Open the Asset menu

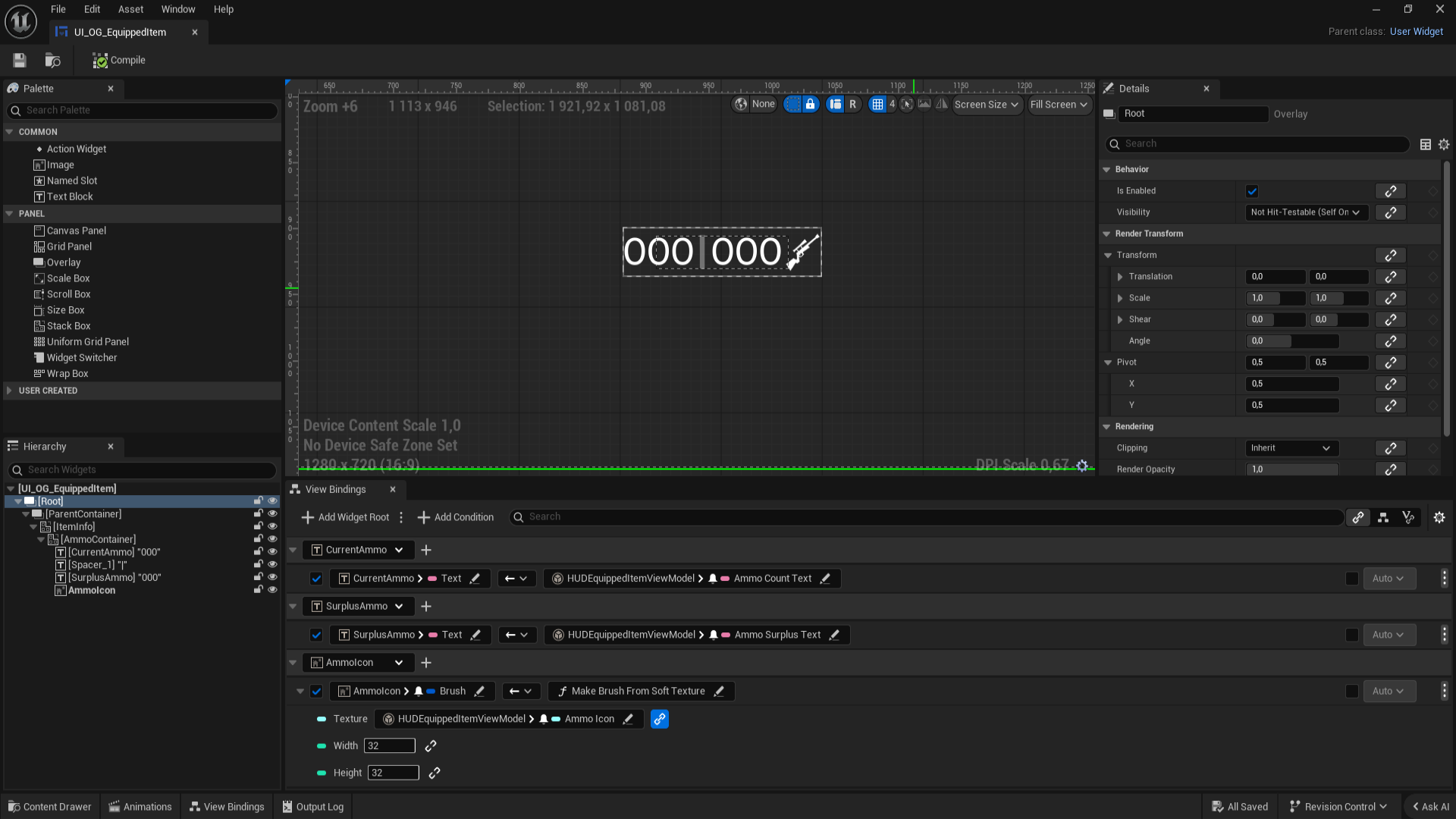130,9
